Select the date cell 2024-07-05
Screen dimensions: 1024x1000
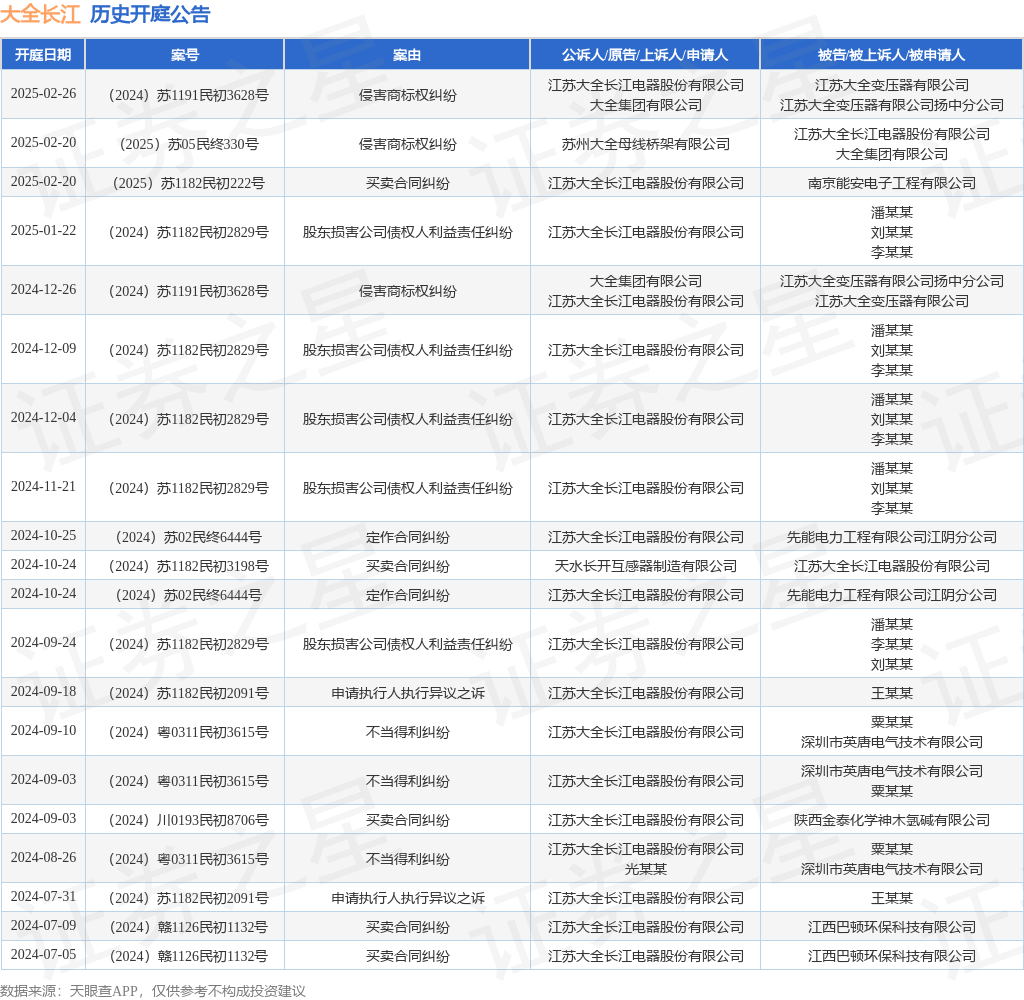(43, 955)
